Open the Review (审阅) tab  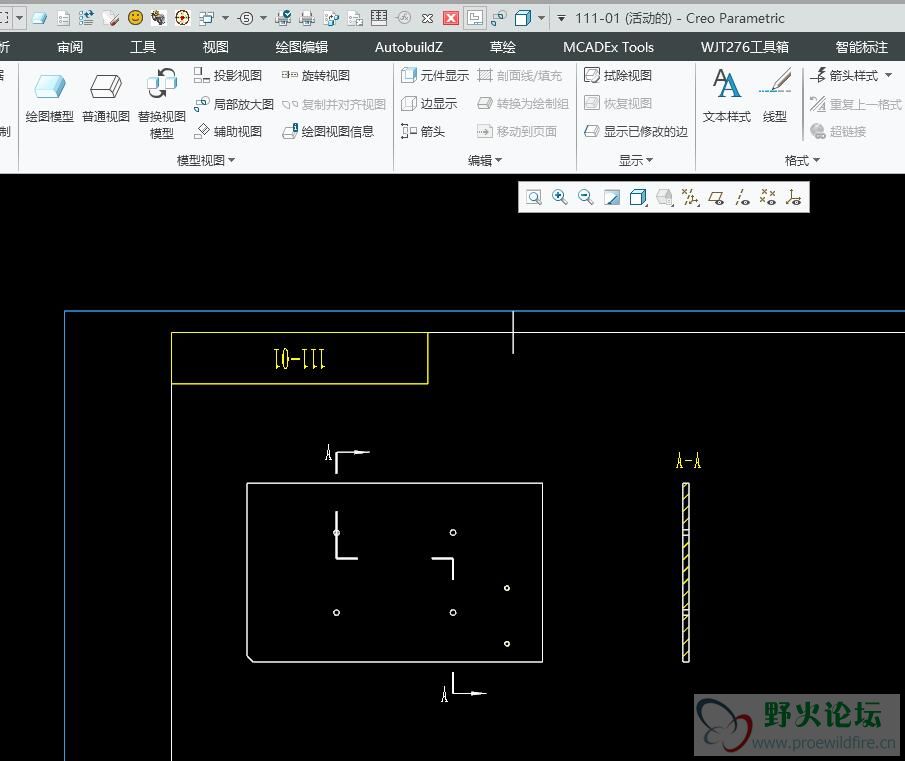pos(70,47)
